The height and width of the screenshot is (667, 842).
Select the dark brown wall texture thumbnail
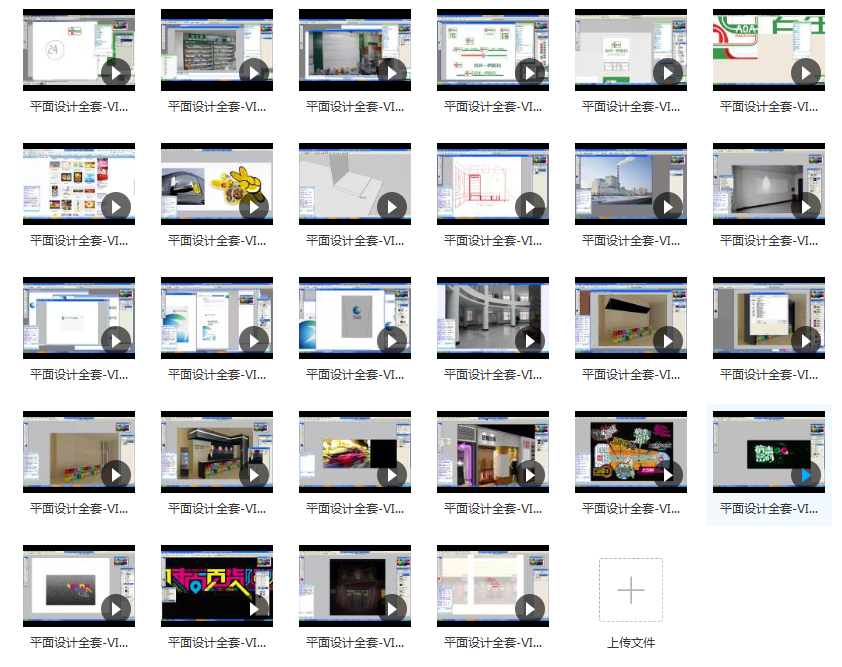(354, 587)
